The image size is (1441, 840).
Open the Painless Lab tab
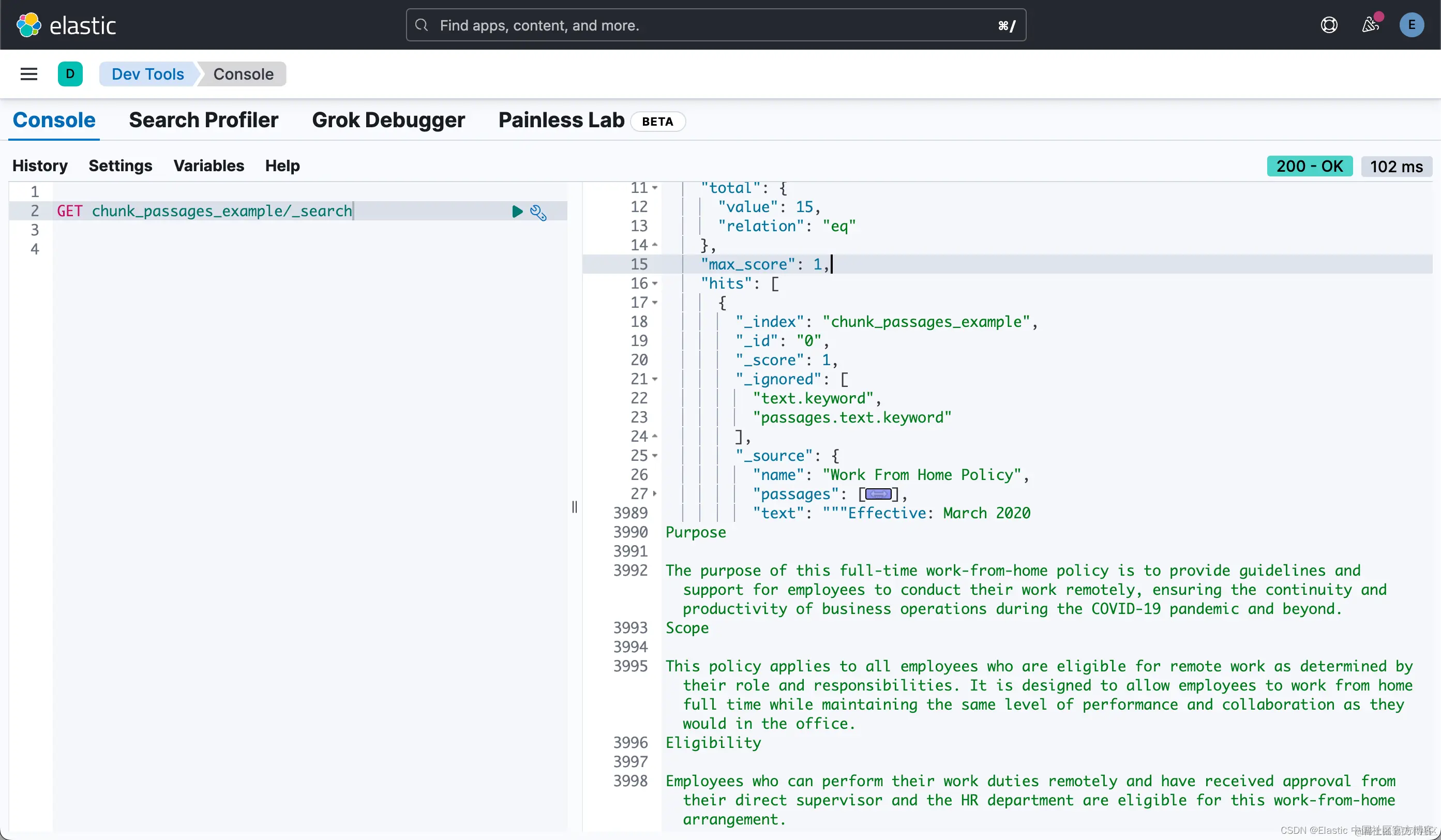[x=561, y=120]
